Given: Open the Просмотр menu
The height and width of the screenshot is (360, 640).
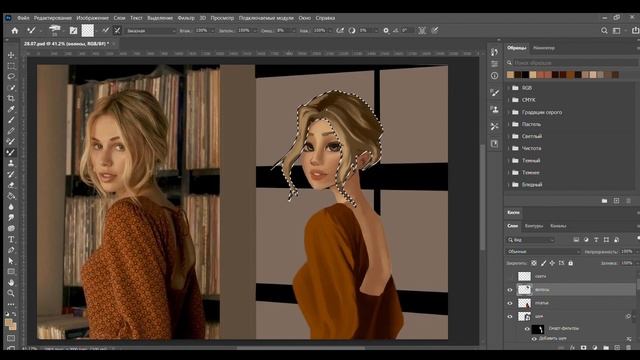Looking at the screenshot, I should (222, 18).
